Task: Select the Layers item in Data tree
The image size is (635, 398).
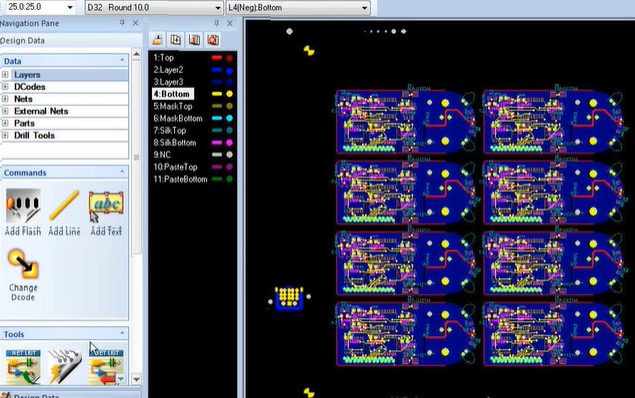Action: coord(27,74)
